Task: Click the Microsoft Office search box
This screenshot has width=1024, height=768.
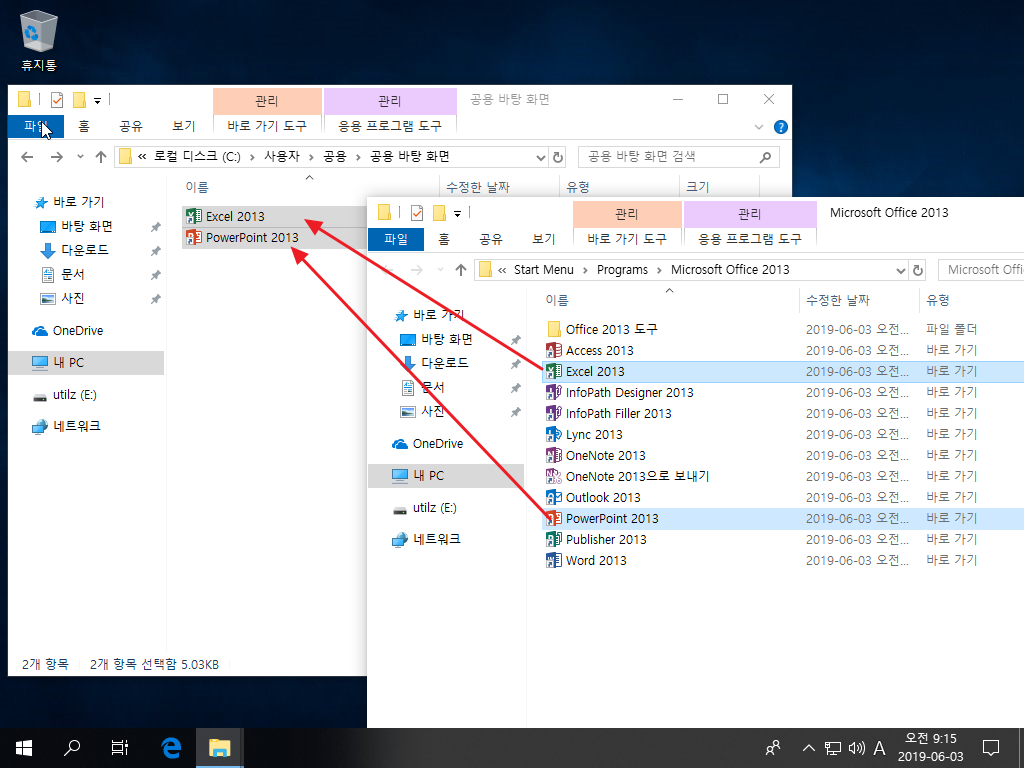Action: pos(981,270)
